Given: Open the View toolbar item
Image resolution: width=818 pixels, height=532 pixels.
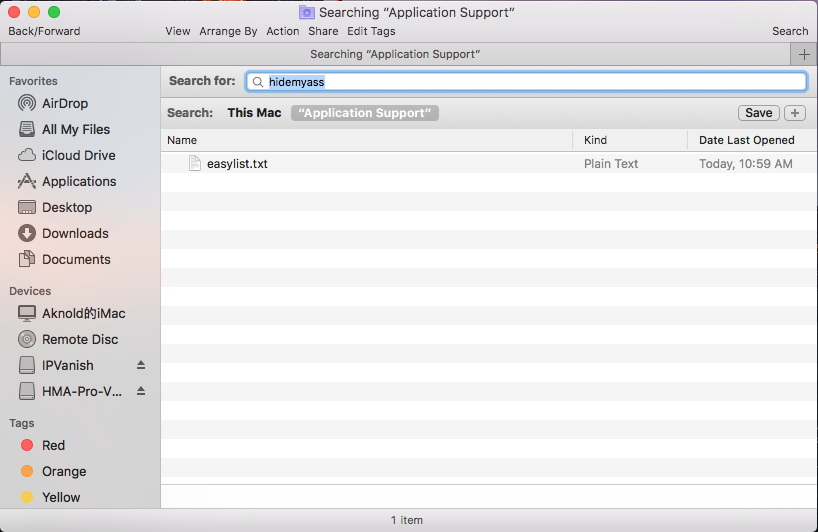Looking at the screenshot, I should click(x=178, y=31).
